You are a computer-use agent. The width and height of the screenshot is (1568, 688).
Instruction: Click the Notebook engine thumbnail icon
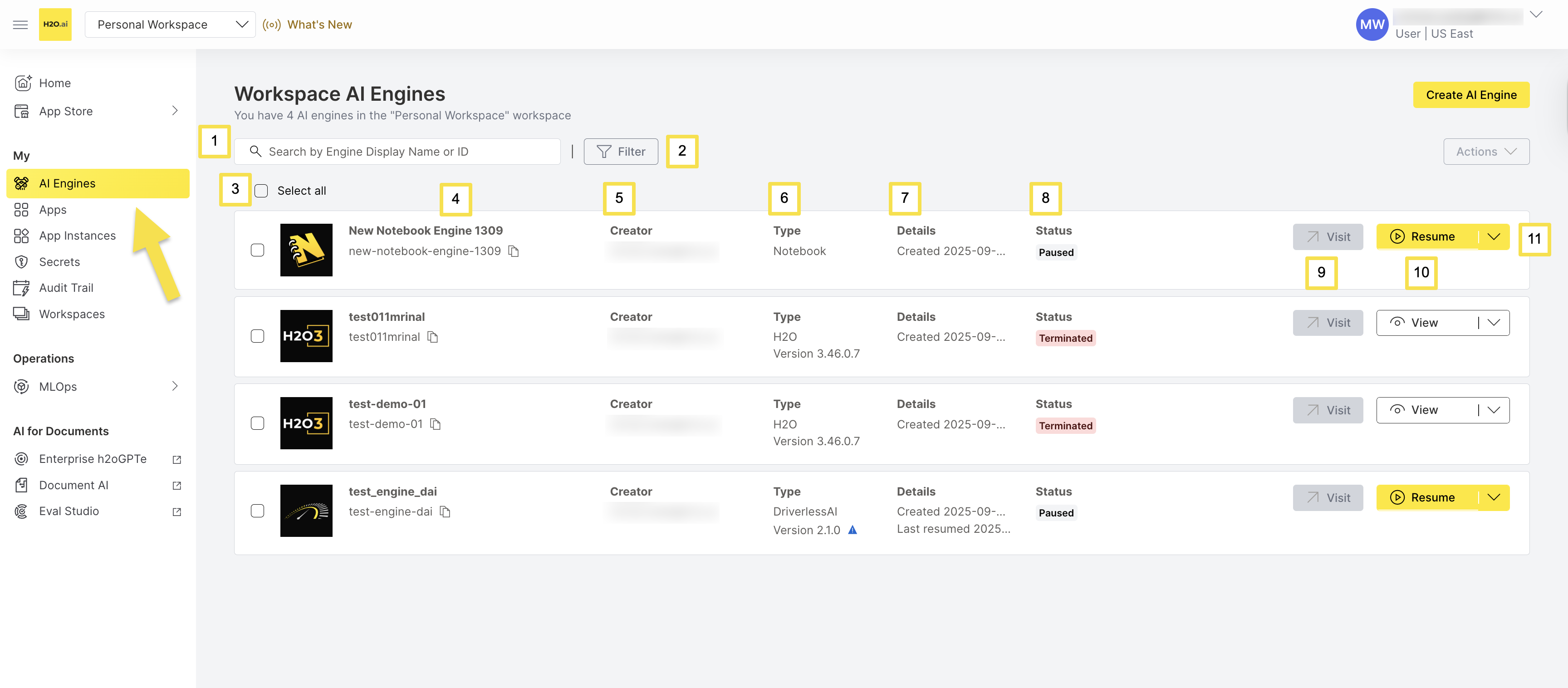[x=306, y=250]
